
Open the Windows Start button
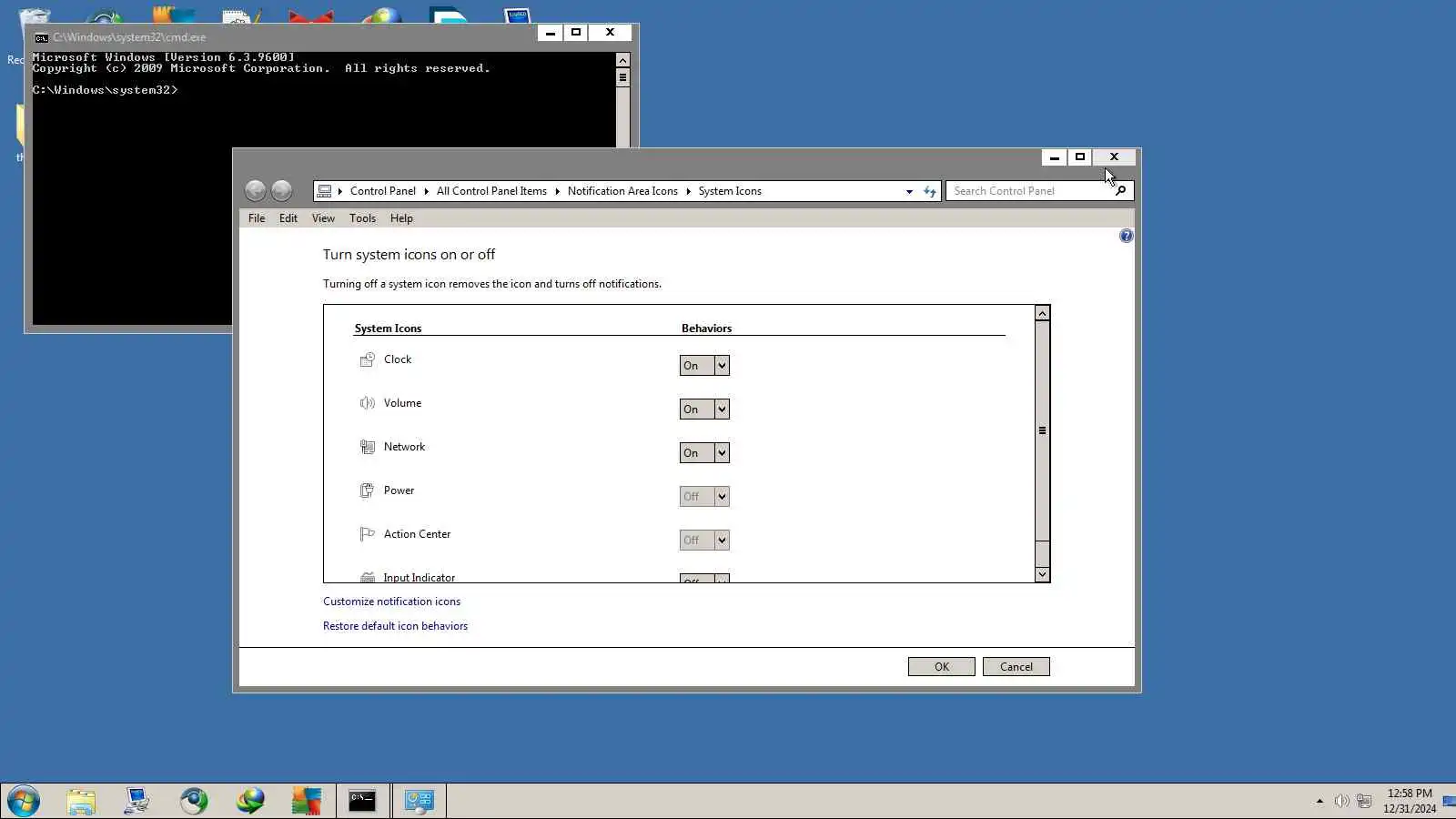[x=24, y=802]
